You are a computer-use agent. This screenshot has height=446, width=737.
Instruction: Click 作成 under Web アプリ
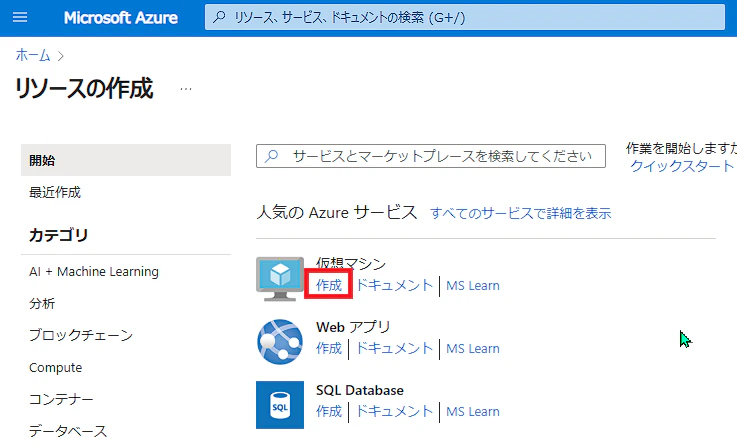[329, 348]
